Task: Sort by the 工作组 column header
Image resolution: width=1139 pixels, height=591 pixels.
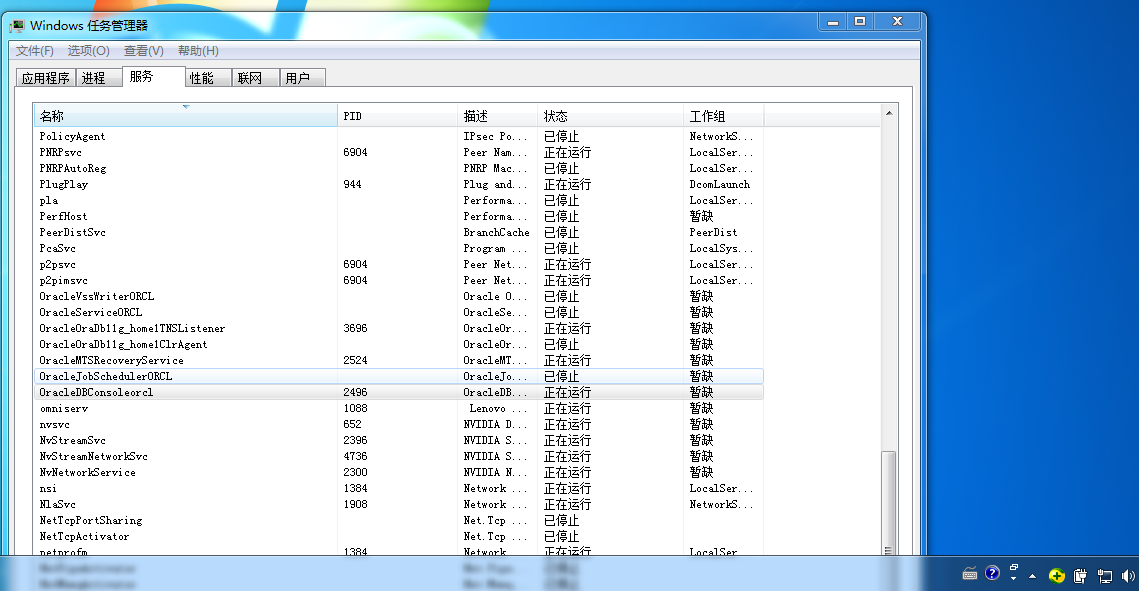Action: [x=723, y=116]
